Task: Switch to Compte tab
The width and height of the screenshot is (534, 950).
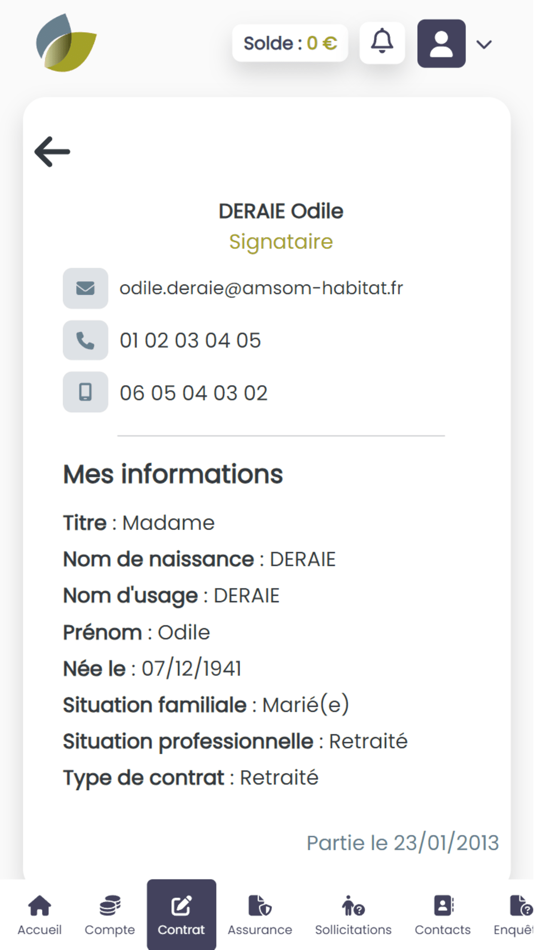Action: [x=110, y=915]
